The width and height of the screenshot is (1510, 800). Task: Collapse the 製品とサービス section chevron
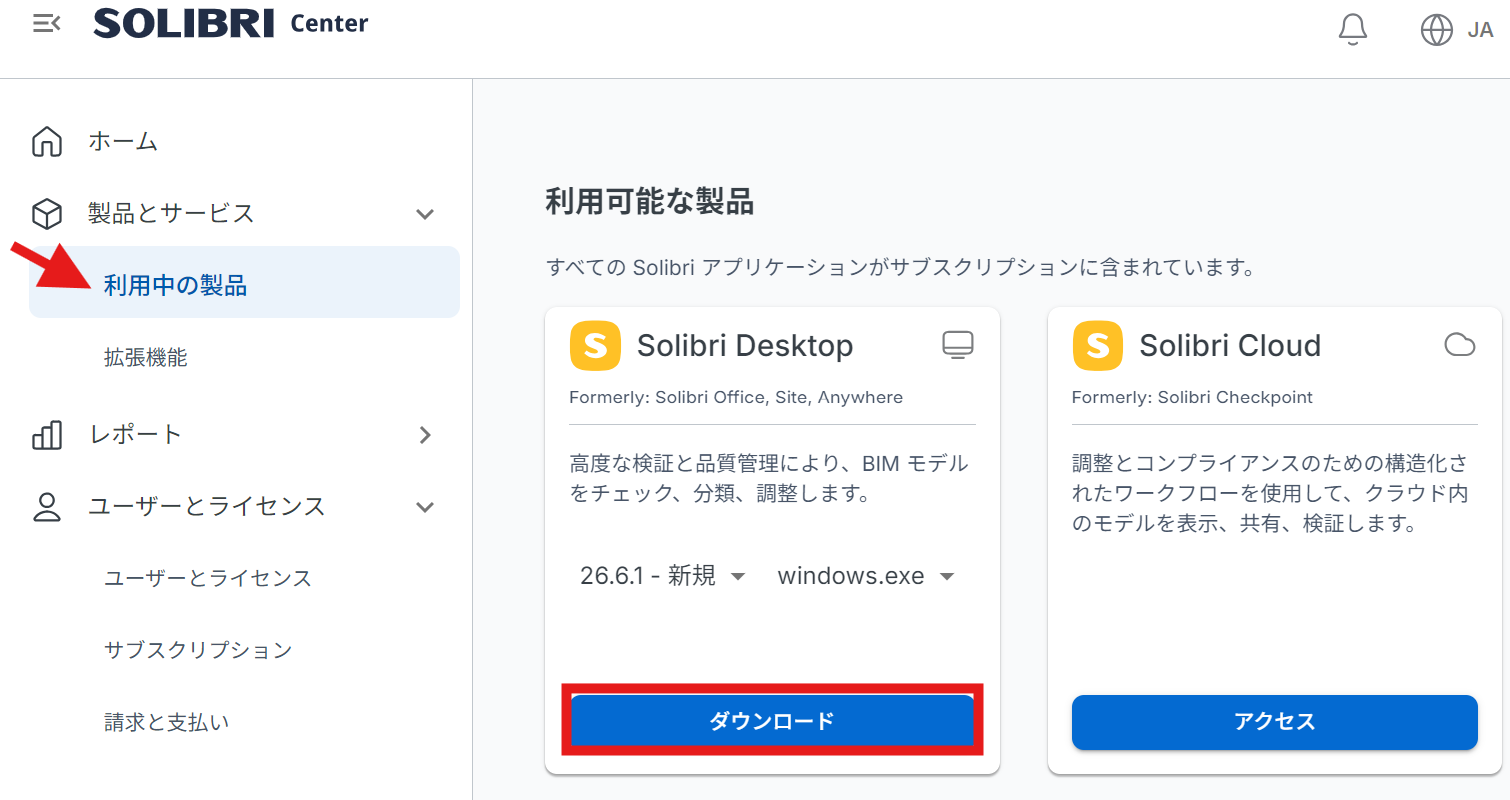point(425,214)
